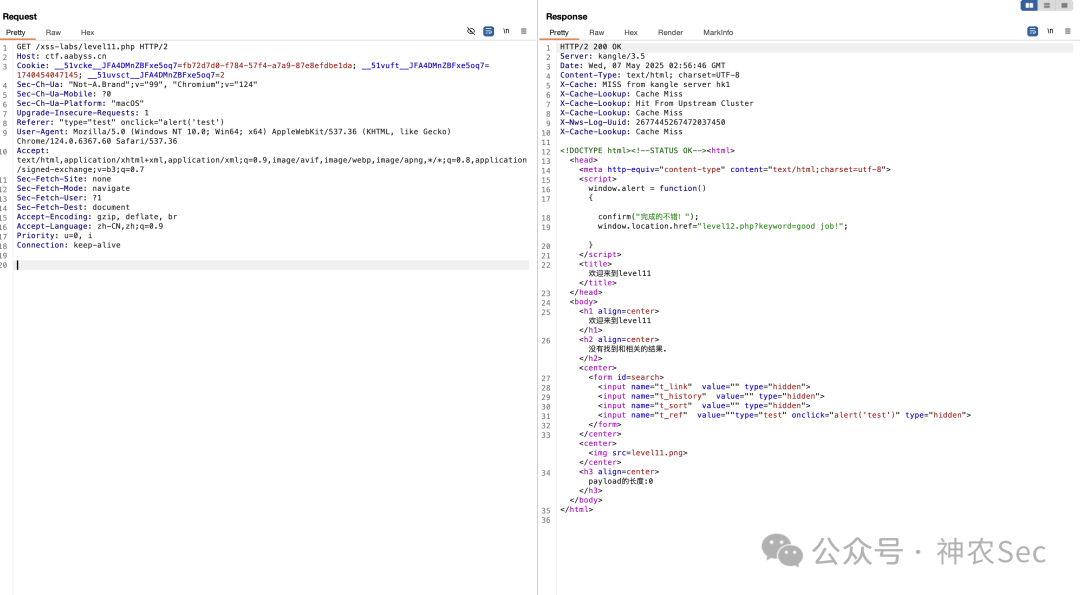Click the img src=level11.png line
Screen dimensions: 1080x595
click(x=638, y=452)
